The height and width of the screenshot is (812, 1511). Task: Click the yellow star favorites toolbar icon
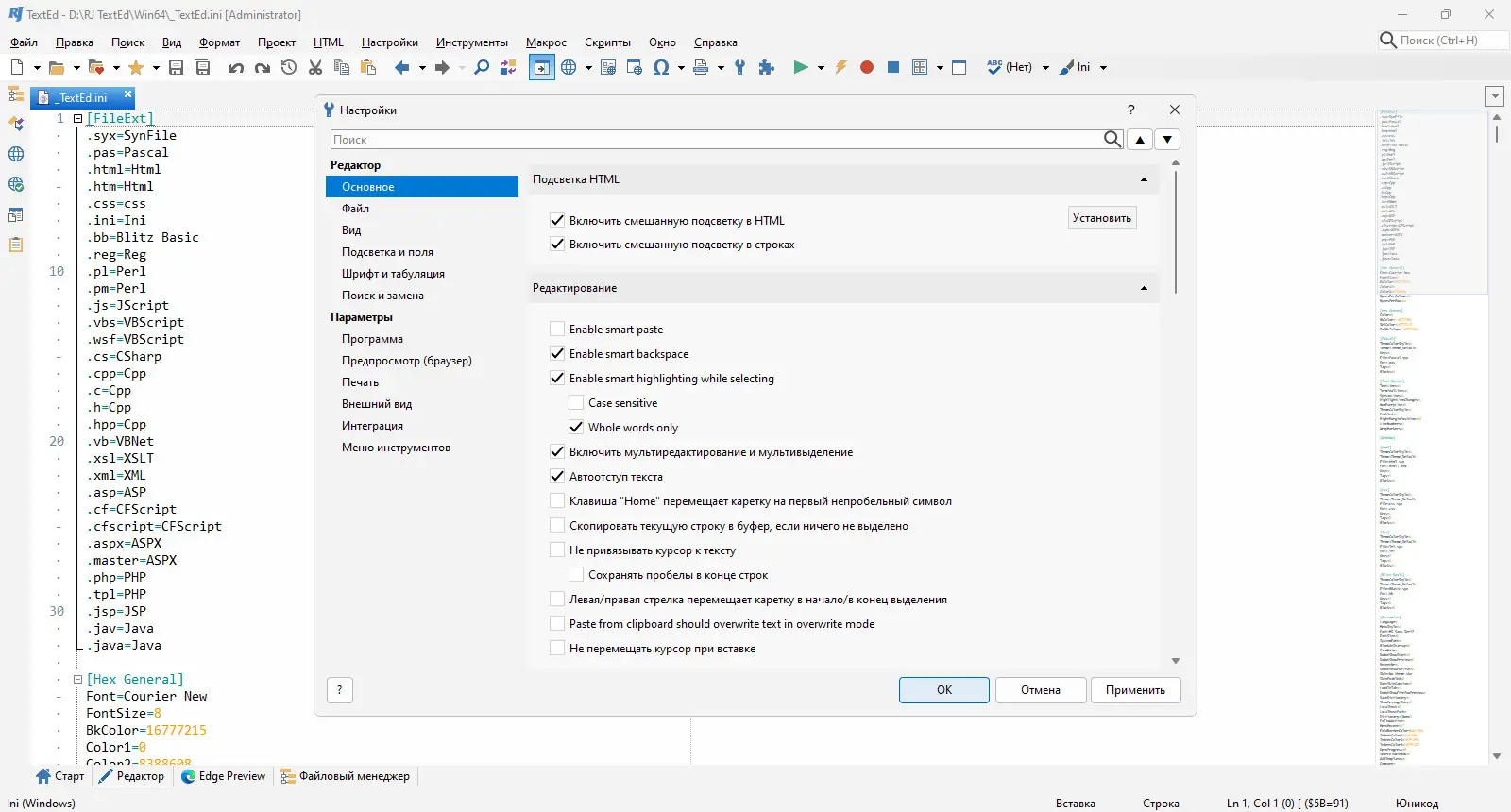coord(136,67)
